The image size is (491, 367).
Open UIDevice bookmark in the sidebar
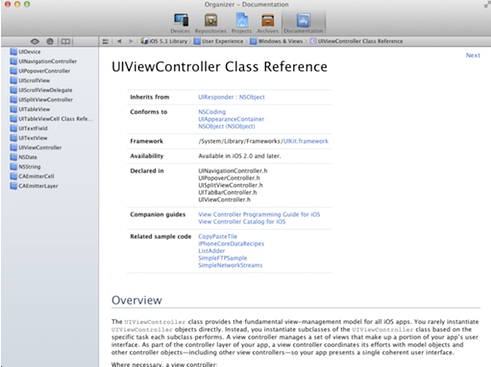coord(25,52)
